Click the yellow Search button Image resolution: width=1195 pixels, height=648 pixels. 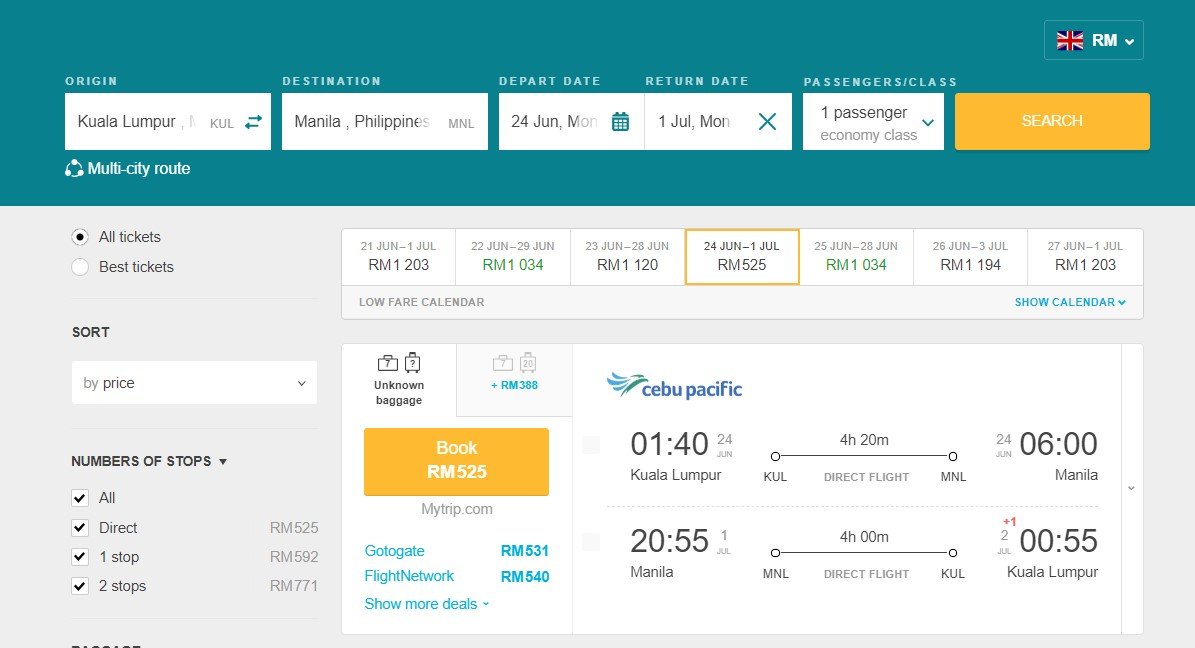[x=1052, y=121]
